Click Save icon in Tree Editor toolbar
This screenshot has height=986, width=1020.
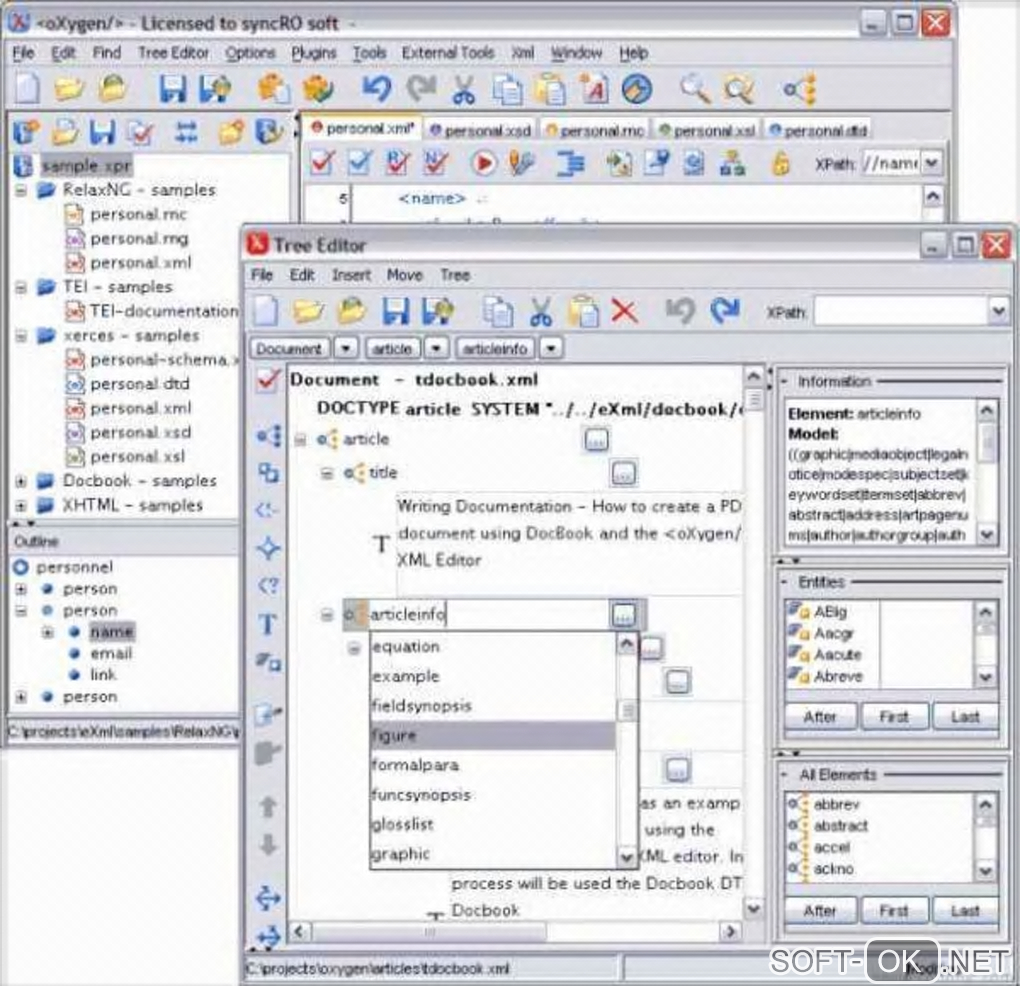396,311
